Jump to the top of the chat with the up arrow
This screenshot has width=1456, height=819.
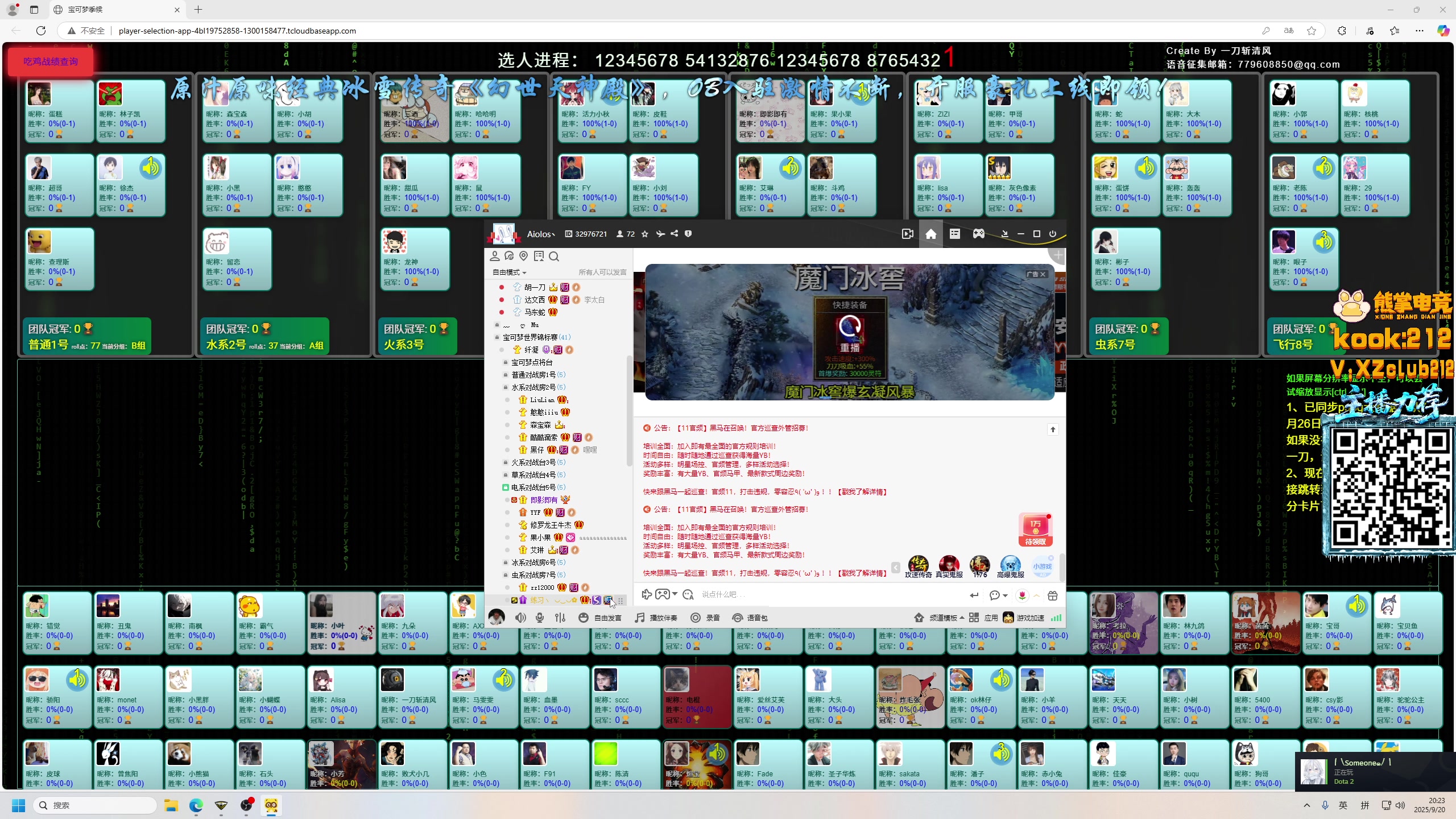(1053, 429)
